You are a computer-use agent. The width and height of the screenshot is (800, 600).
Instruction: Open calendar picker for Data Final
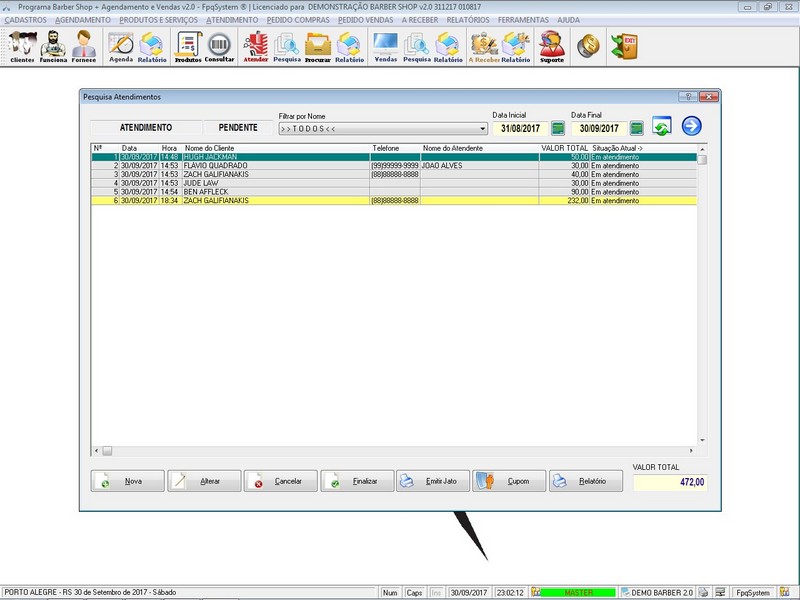coord(637,128)
